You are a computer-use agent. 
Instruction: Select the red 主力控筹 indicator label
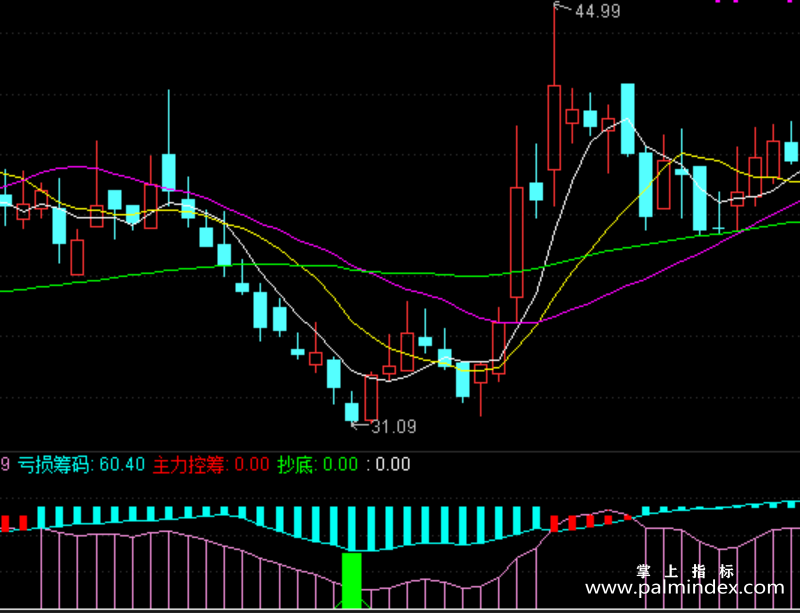click(x=190, y=464)
